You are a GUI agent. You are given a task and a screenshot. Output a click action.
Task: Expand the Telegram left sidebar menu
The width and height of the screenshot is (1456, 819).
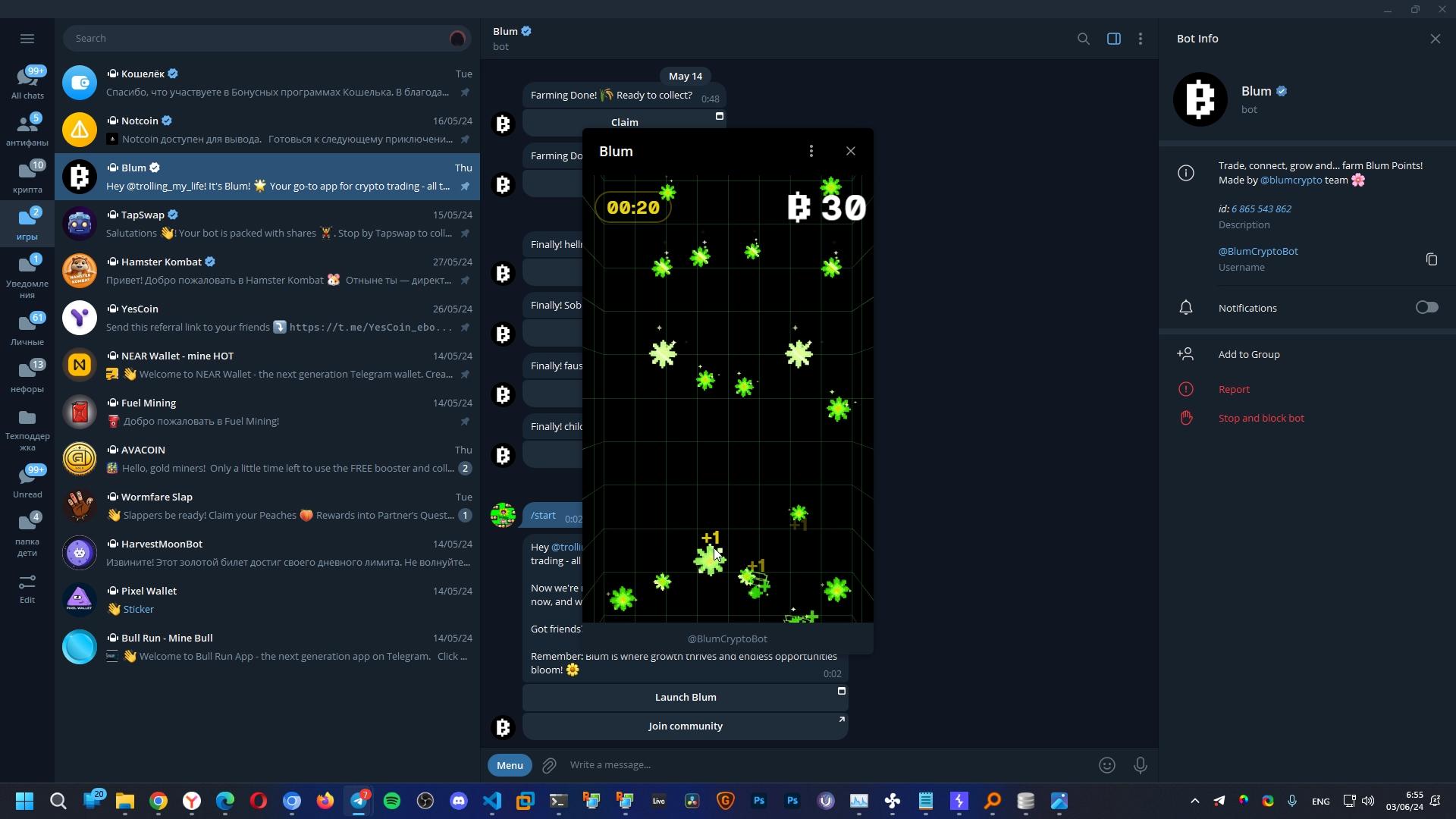coord(27,38)
